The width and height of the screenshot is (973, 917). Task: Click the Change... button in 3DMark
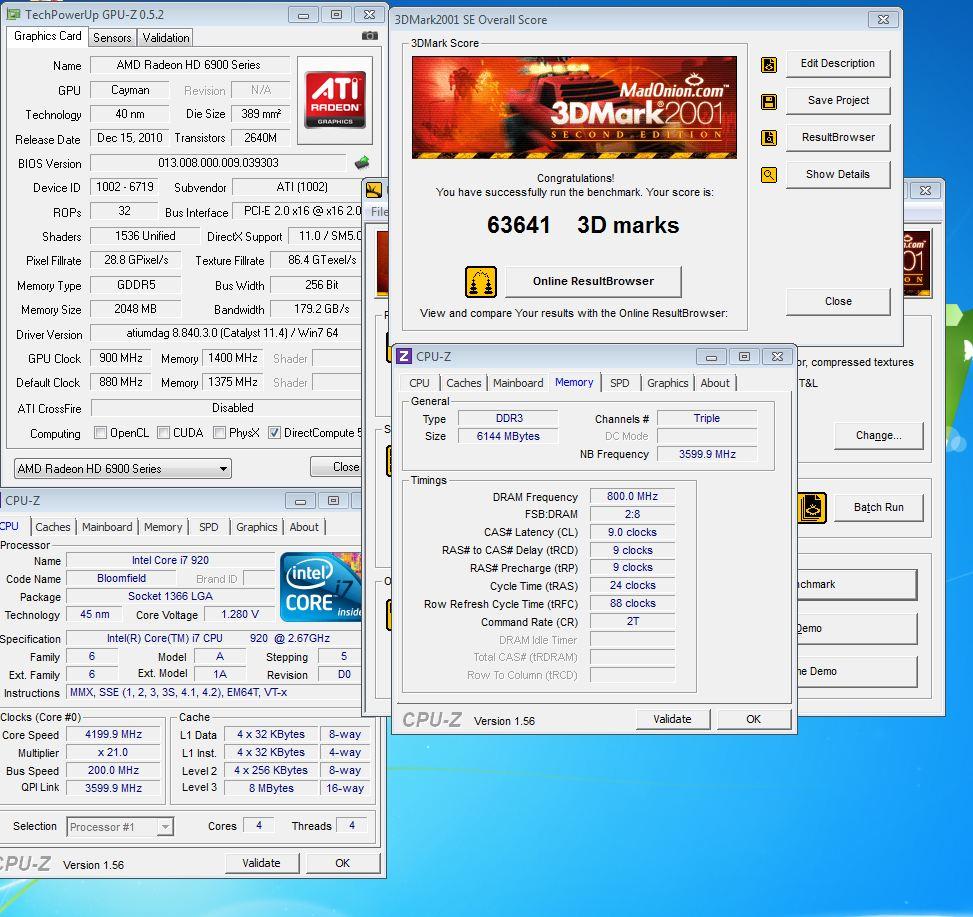click(879, 436)
